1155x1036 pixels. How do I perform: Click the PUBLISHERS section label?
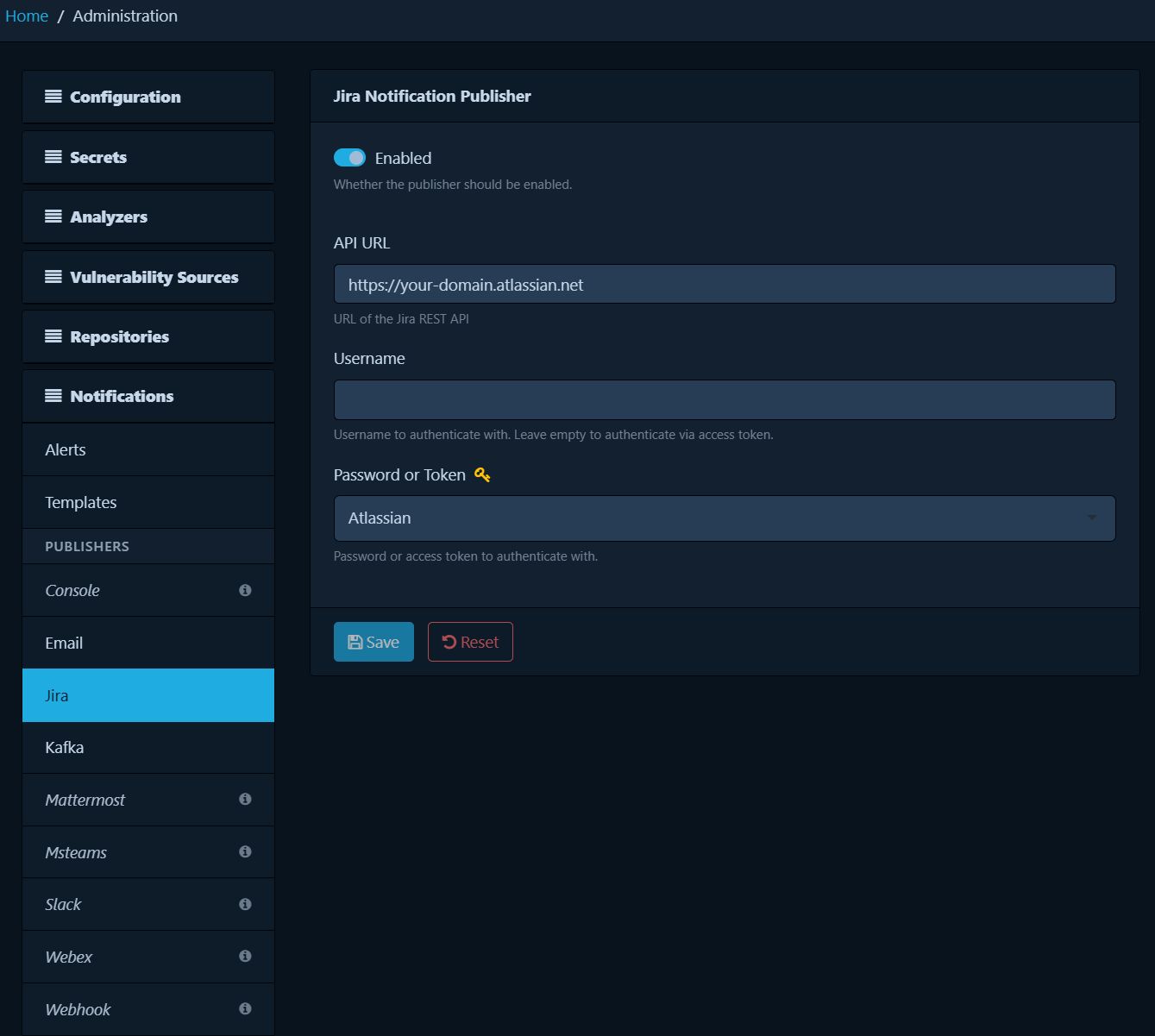pyautogui.click(x=87, y=546)
